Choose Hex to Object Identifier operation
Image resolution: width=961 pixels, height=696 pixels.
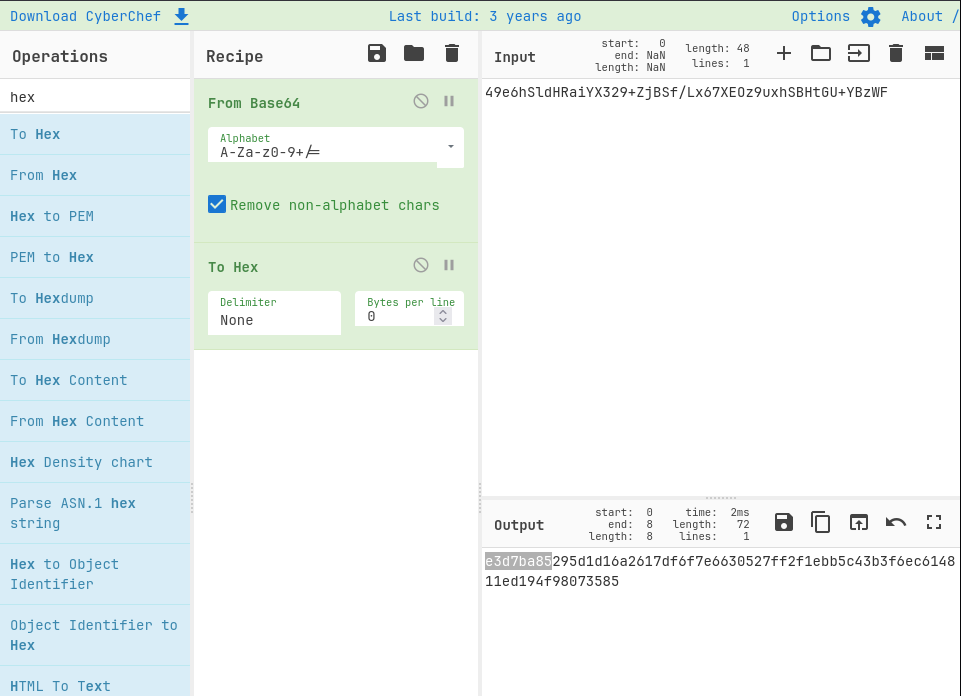(x=95, y=574)
